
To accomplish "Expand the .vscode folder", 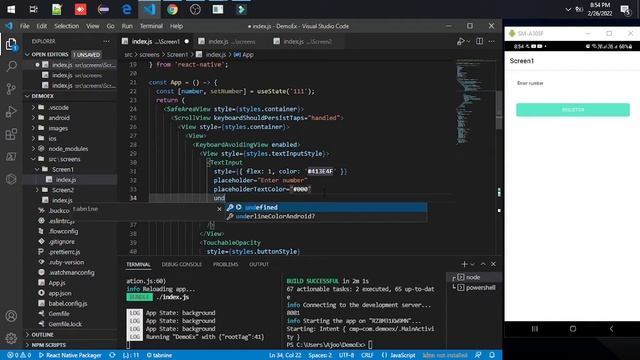I will point(33,107).
